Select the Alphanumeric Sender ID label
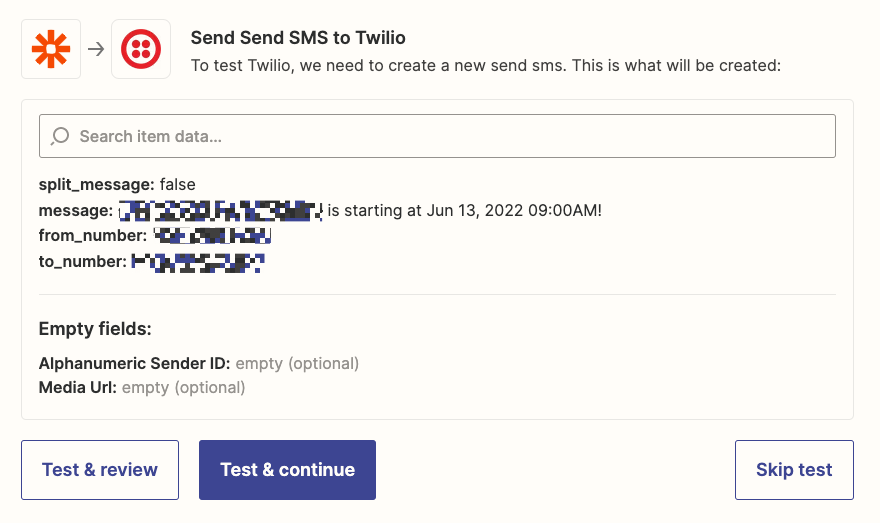Viewport: 880px width, 523px height. (x=135, y=363)
